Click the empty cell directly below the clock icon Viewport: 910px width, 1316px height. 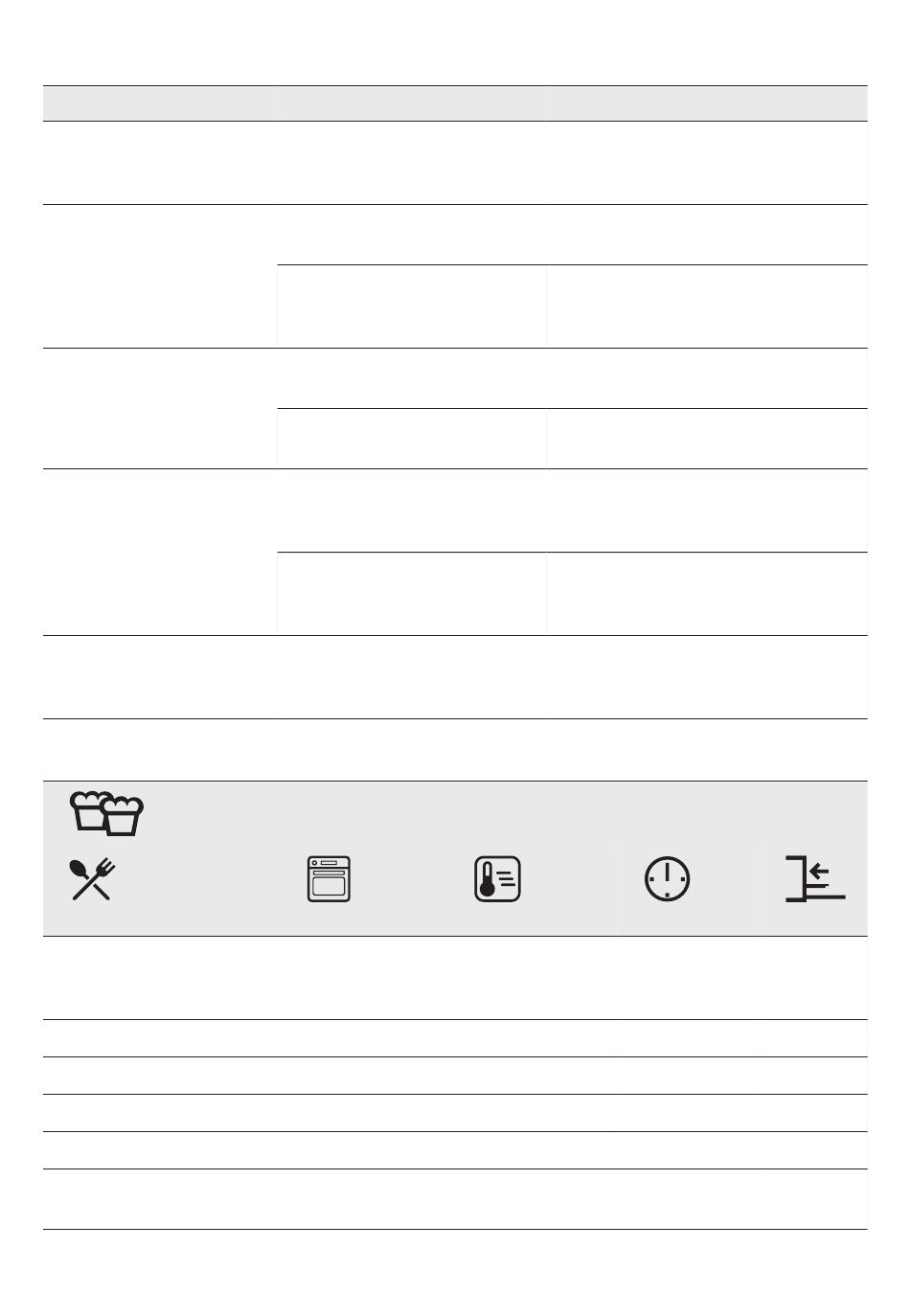pyautogui.click(x=689, y=978)
